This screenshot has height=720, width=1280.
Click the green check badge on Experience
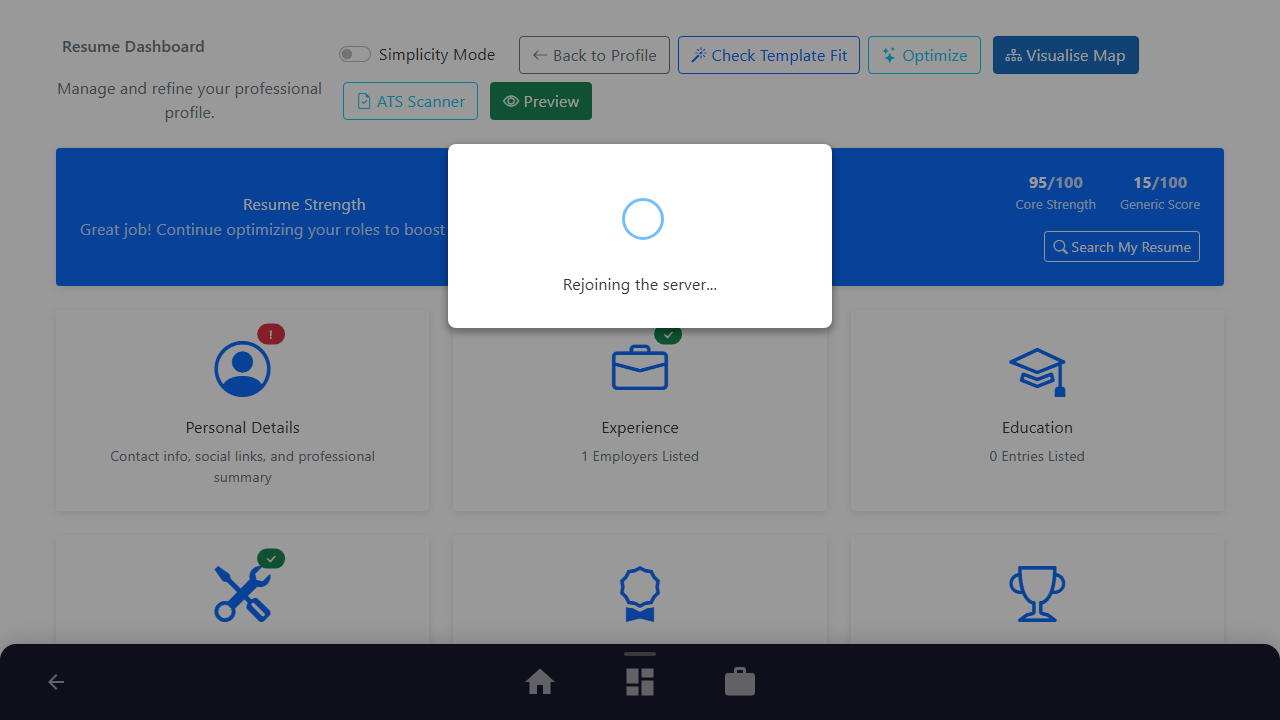668,334
